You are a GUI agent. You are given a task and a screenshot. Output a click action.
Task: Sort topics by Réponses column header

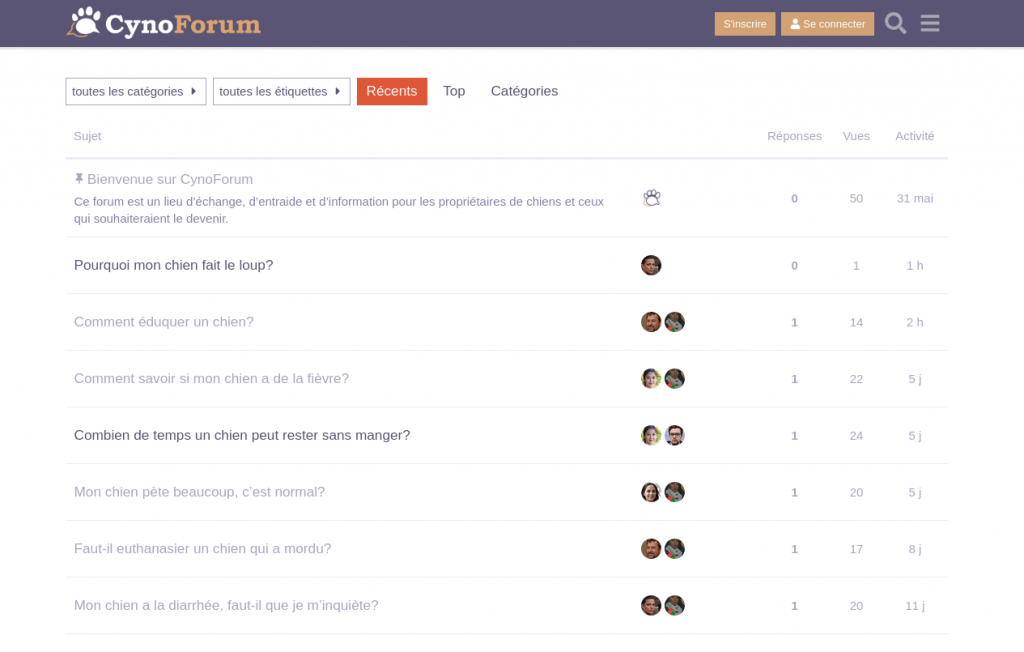794,136
